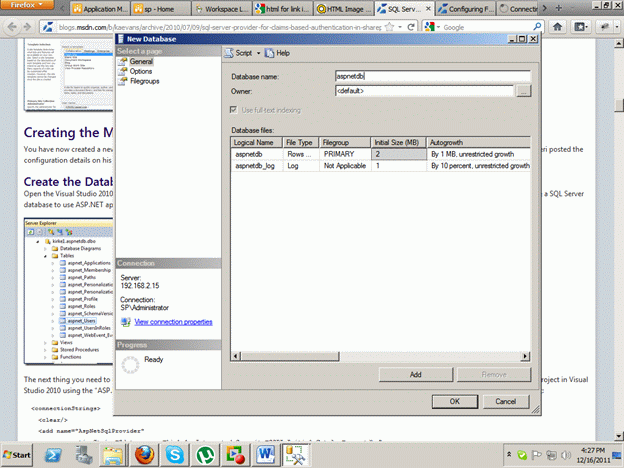Click the Firefox address bar URL
Viewport: 624px width, 468px height.
(x=219, y=27)
